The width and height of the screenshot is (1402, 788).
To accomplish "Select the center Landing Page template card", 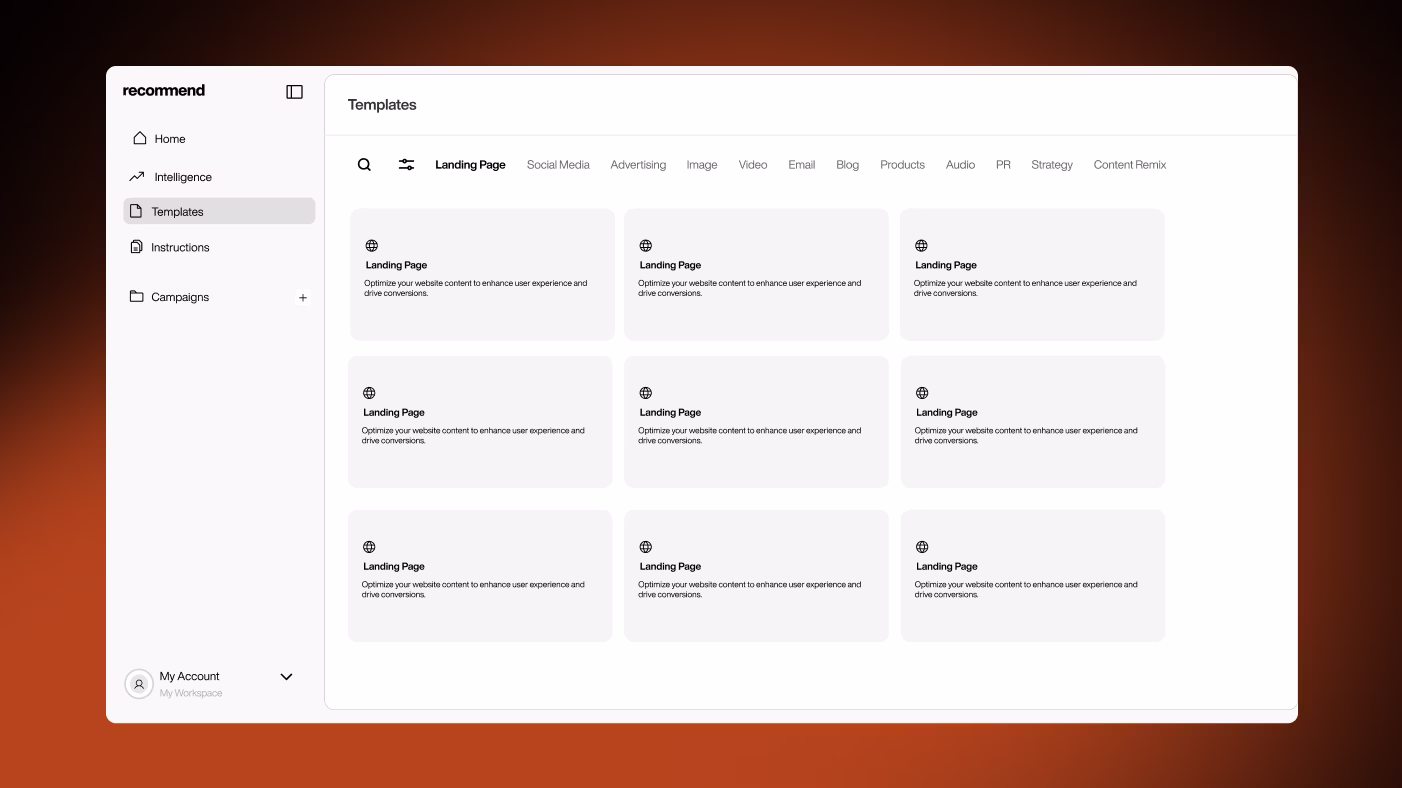I will coord(756,422).
